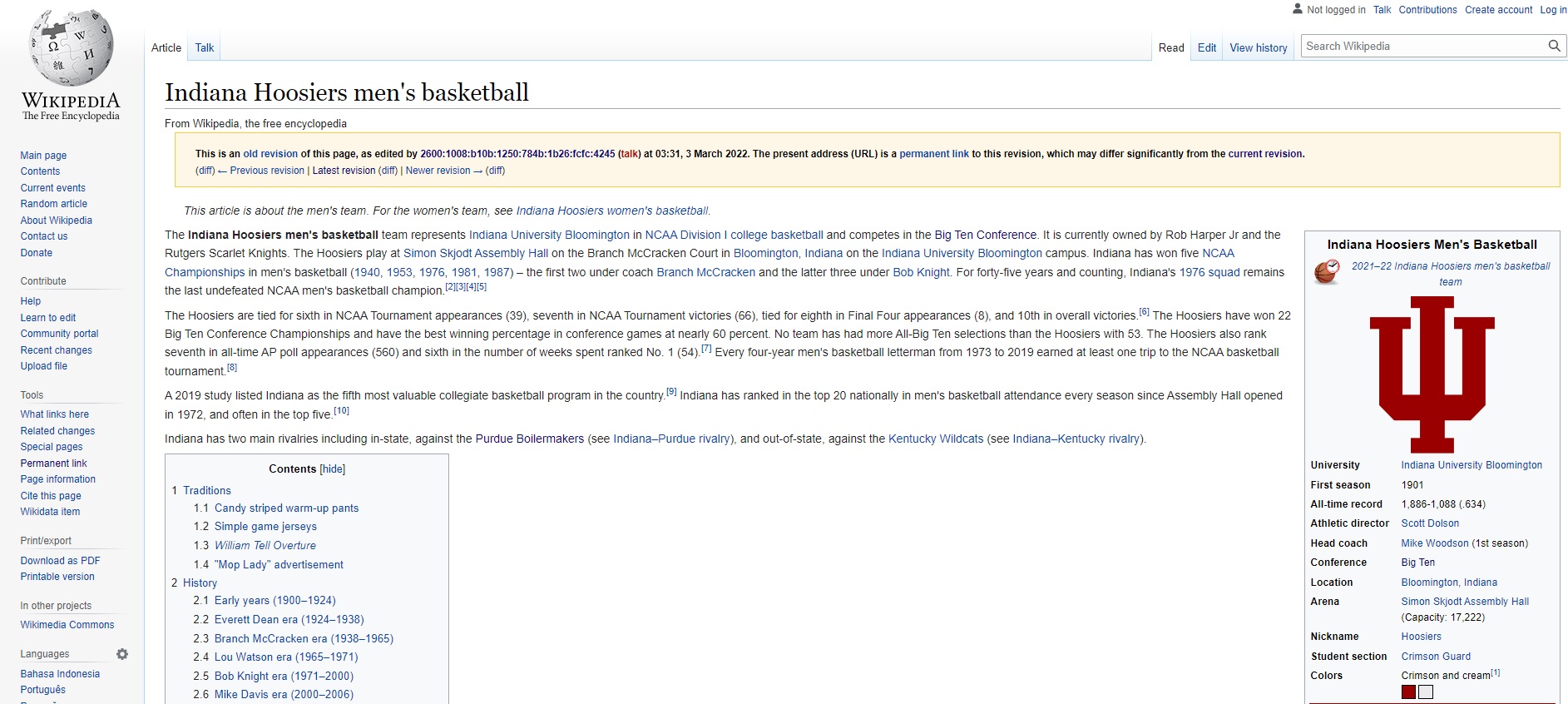This screenshot has width=1568, height=704.
Task: Open Printable version
Action: [57, 577]
